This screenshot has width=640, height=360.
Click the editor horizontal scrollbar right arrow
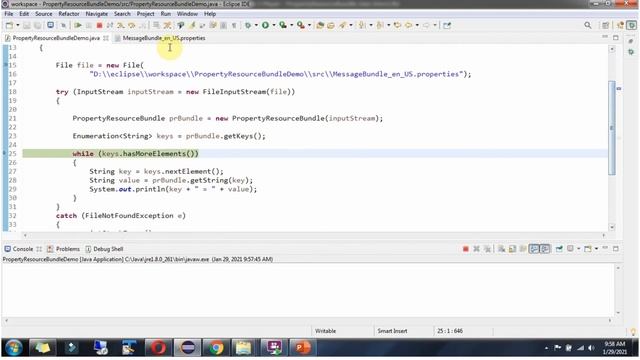click(x=604, y=235)
